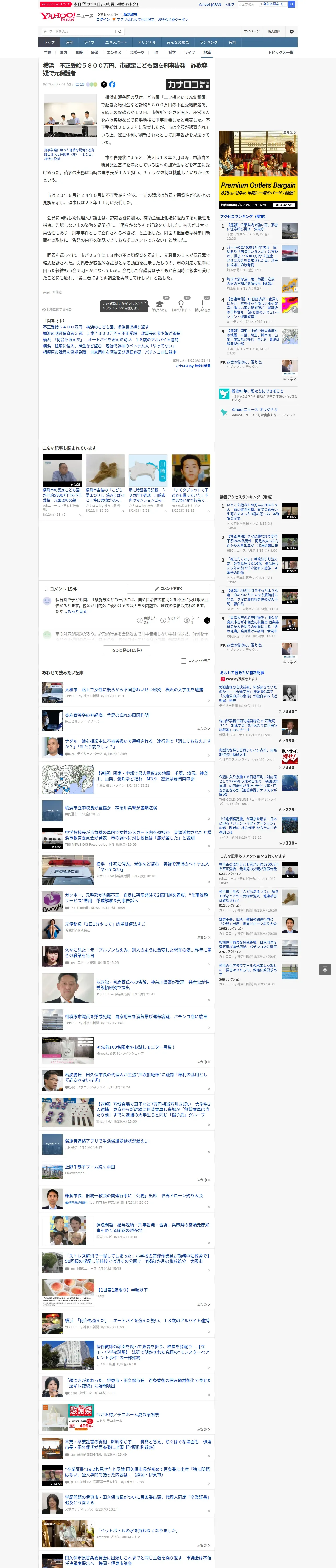336x1568 pixels.
Task: Open the スポーツ category
Action: (137, 52)
